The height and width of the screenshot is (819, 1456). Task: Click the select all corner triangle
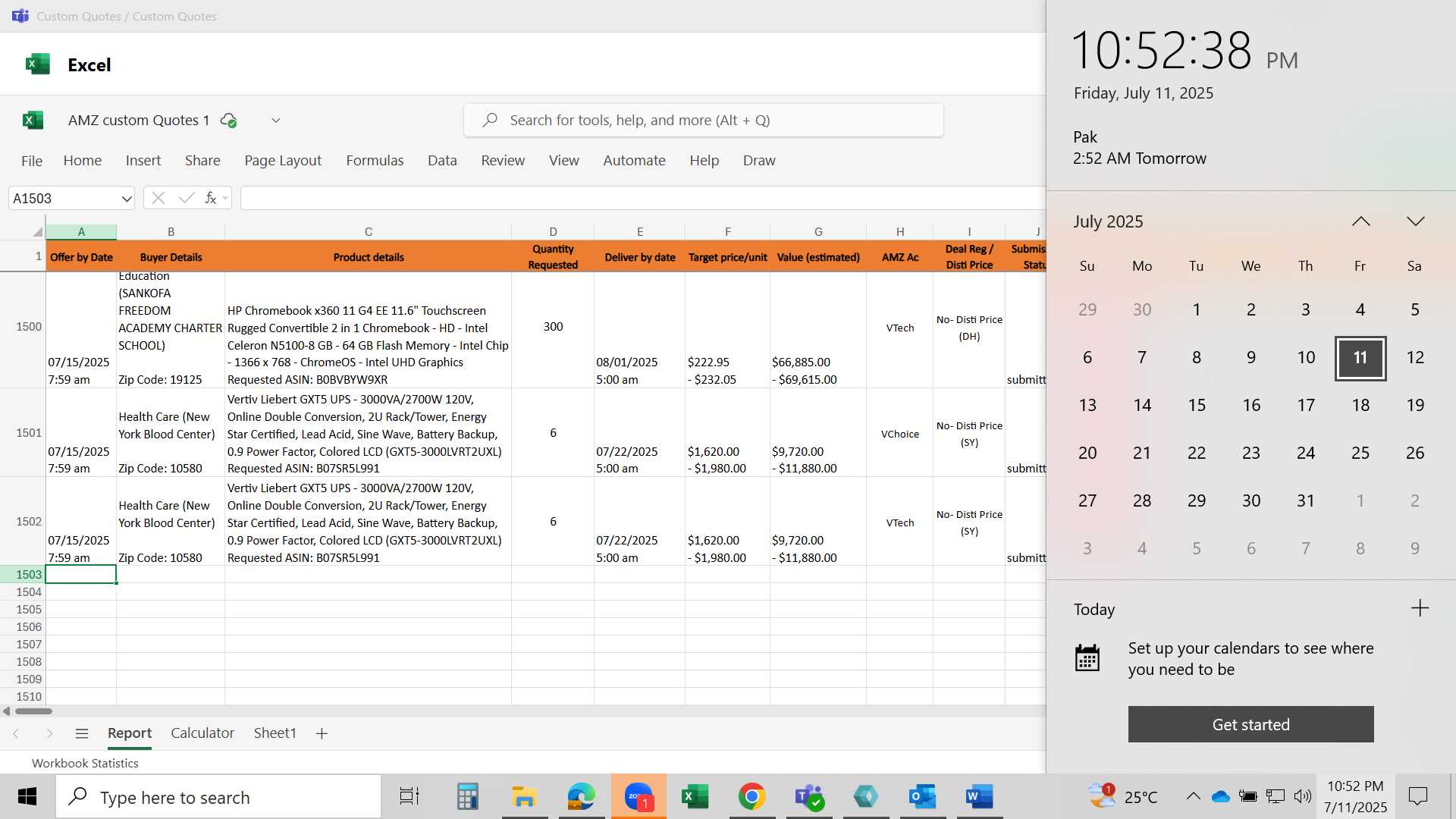pos(37,231)
